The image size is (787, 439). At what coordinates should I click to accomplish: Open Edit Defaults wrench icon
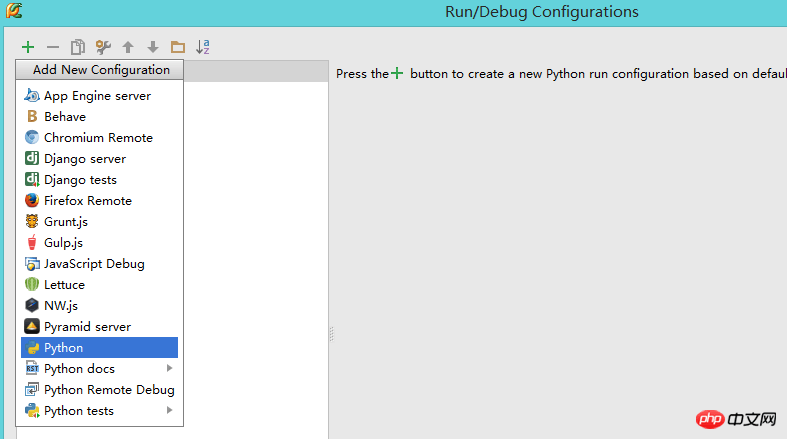(103, 47)
